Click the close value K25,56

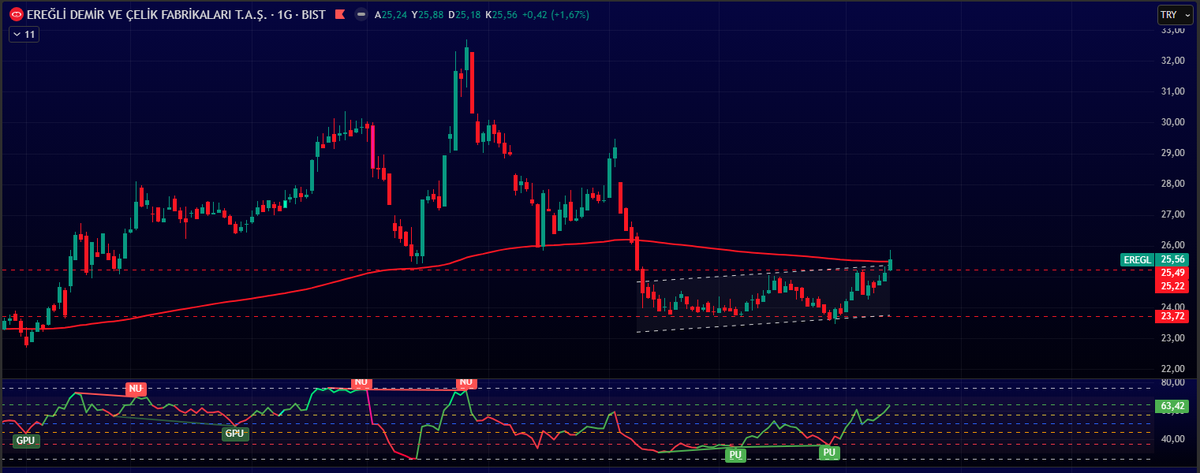click(x=502, y=15)
